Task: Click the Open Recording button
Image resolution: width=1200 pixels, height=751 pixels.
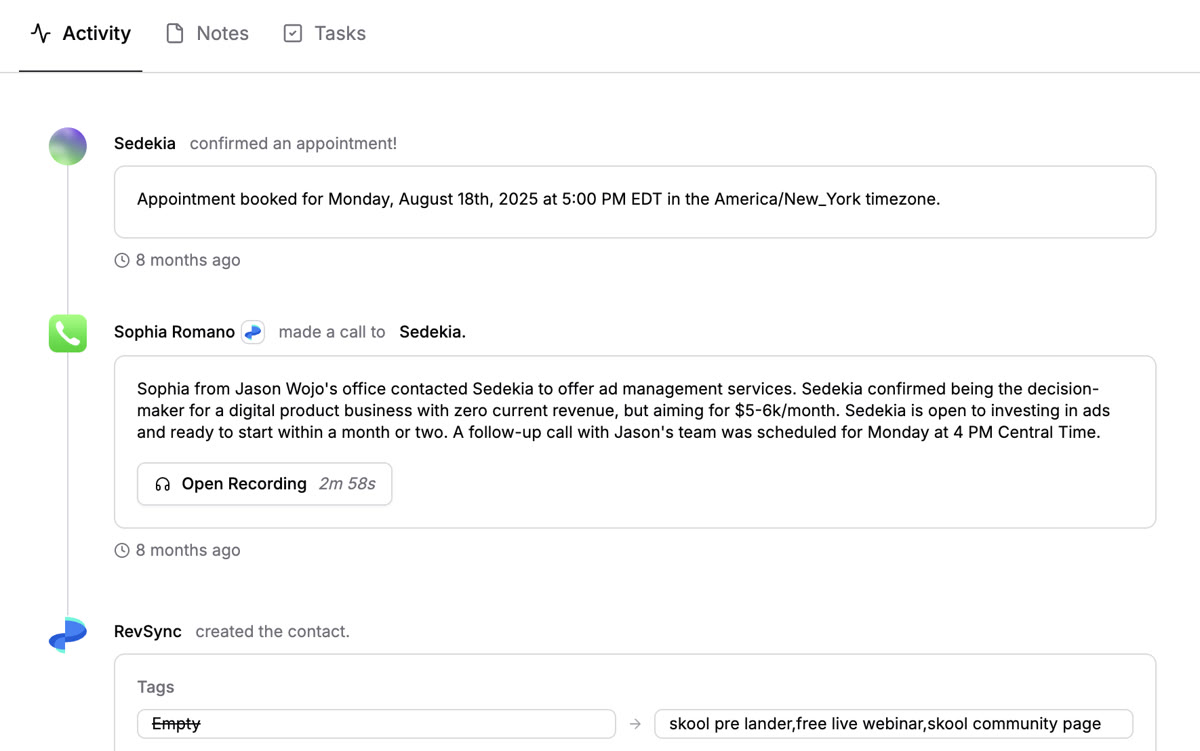Action: click(x=264, y=484)
